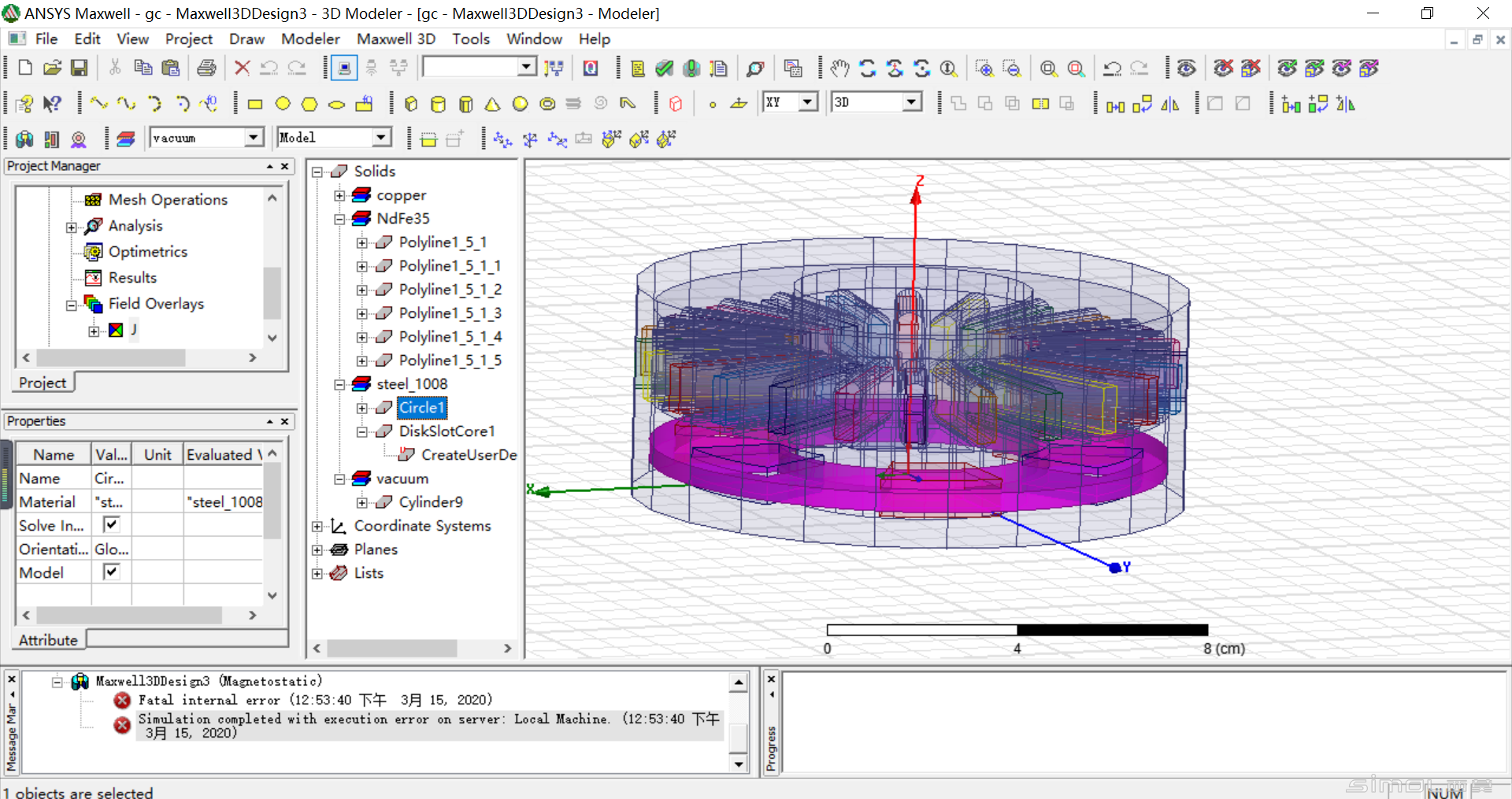1512x799 pixels.
Task: Click the Open file folder icon
Action: point(52,68)
